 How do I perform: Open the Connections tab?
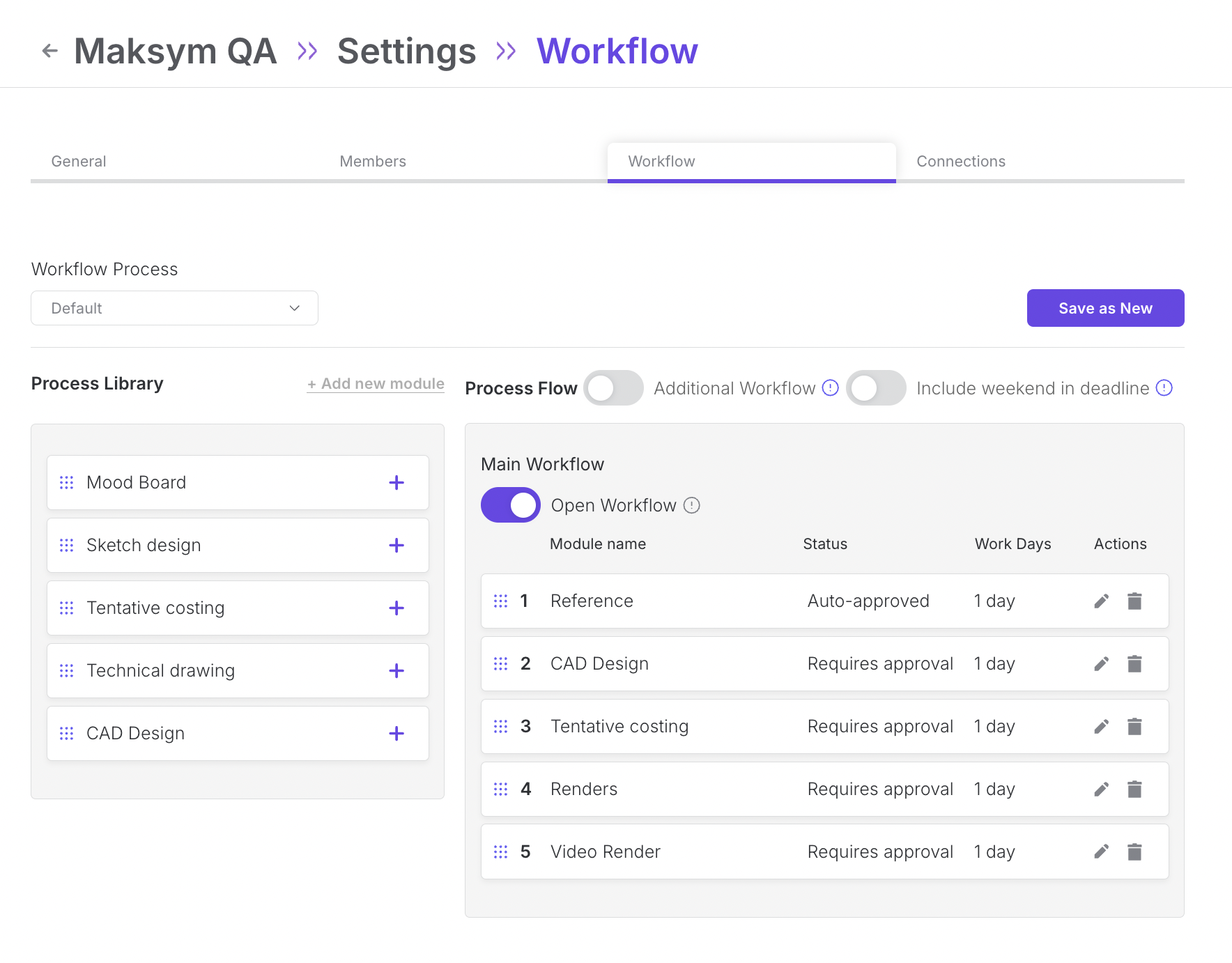[961, 162]
